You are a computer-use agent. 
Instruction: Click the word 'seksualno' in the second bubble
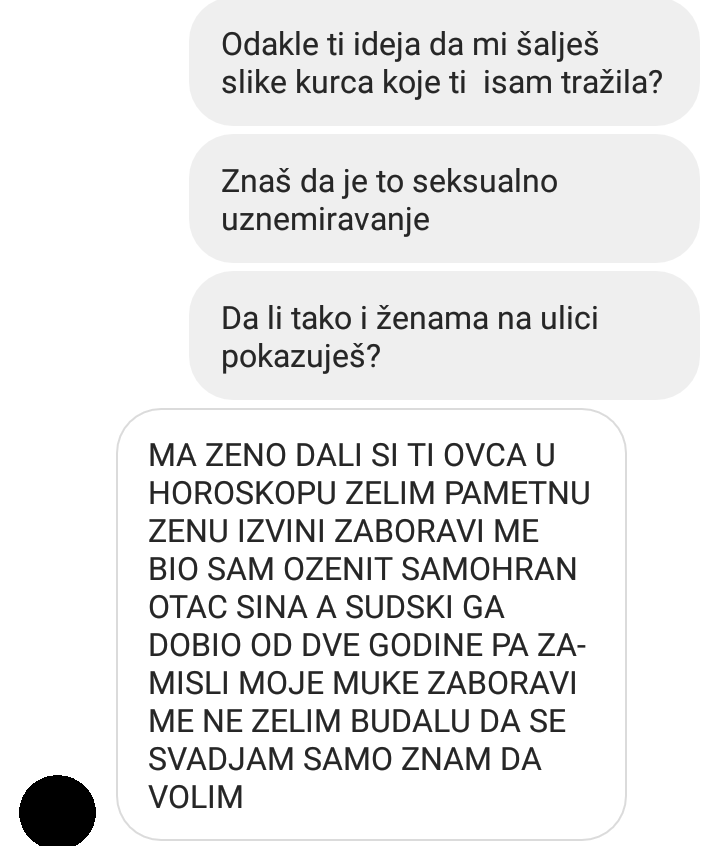pos(485,181)
